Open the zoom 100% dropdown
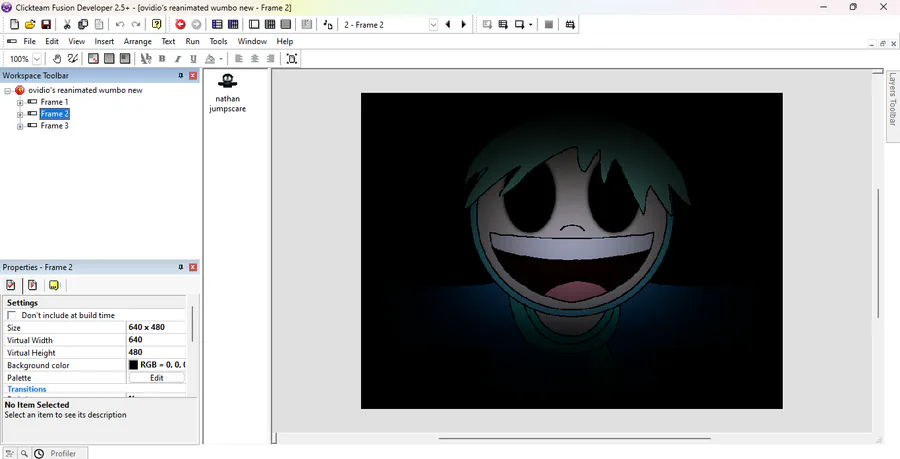The image size is (900, 459). point(37,59)
